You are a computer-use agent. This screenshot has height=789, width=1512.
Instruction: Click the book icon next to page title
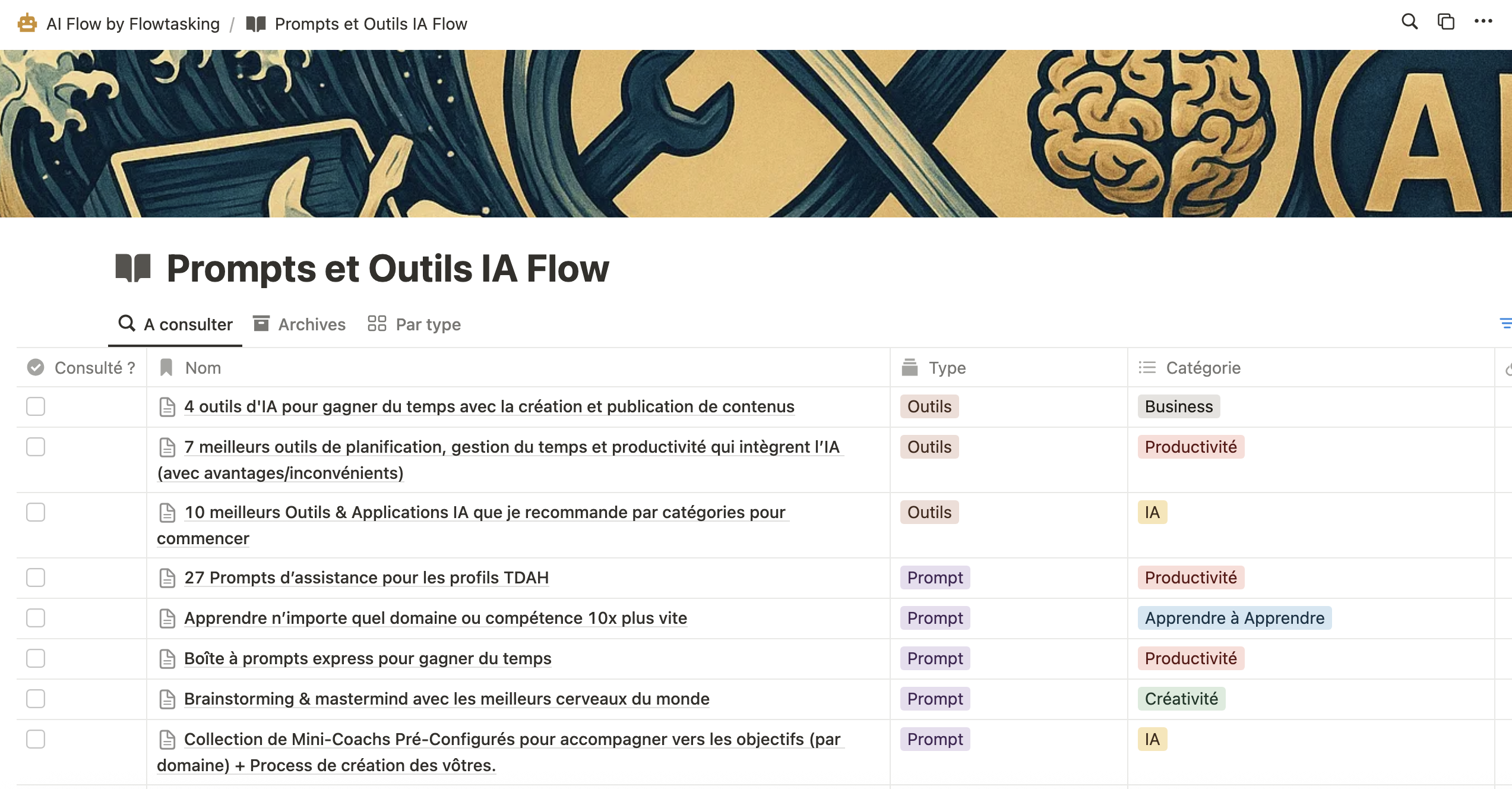[x=133, y=268]
